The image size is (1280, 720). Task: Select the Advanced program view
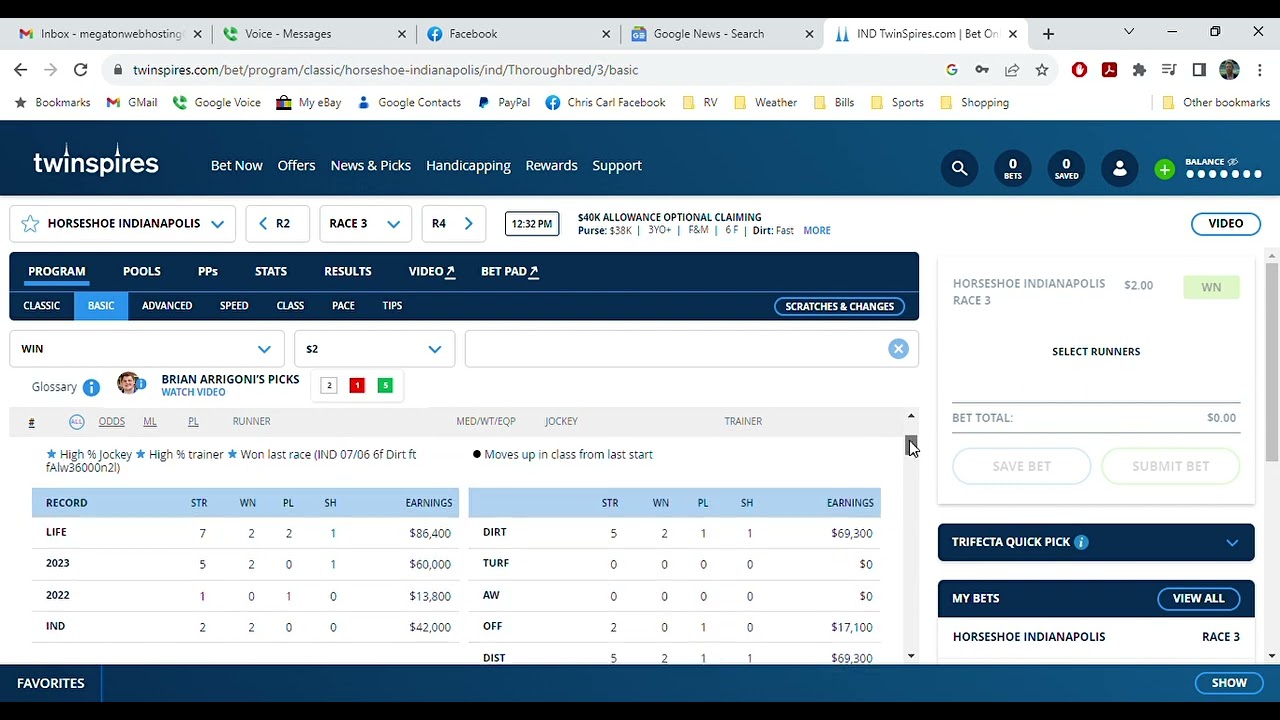(167, 306)
